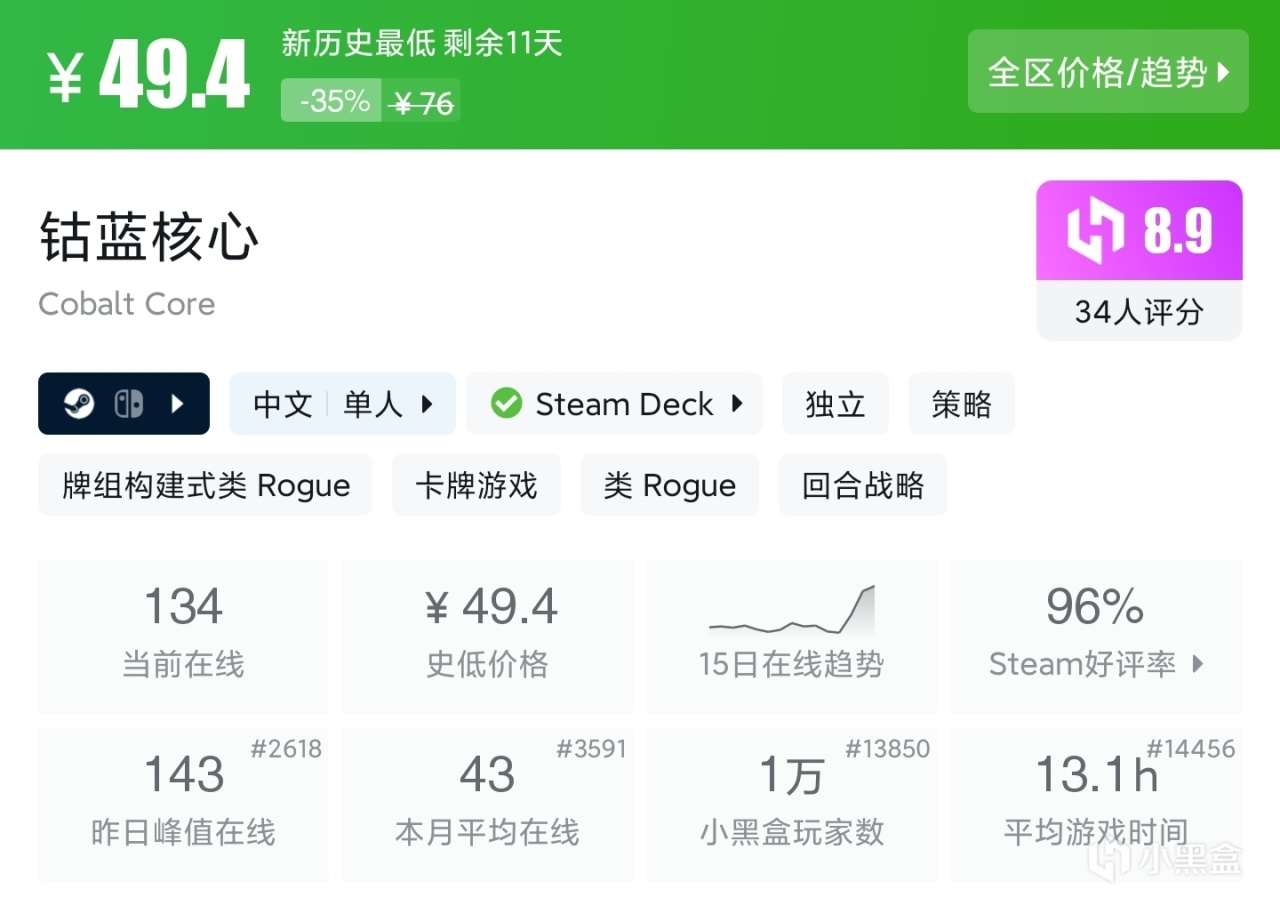Open the 34人评分 rating count
Image resolution: width=1280 pixels, height=905 pixels.
[1139, 312]
